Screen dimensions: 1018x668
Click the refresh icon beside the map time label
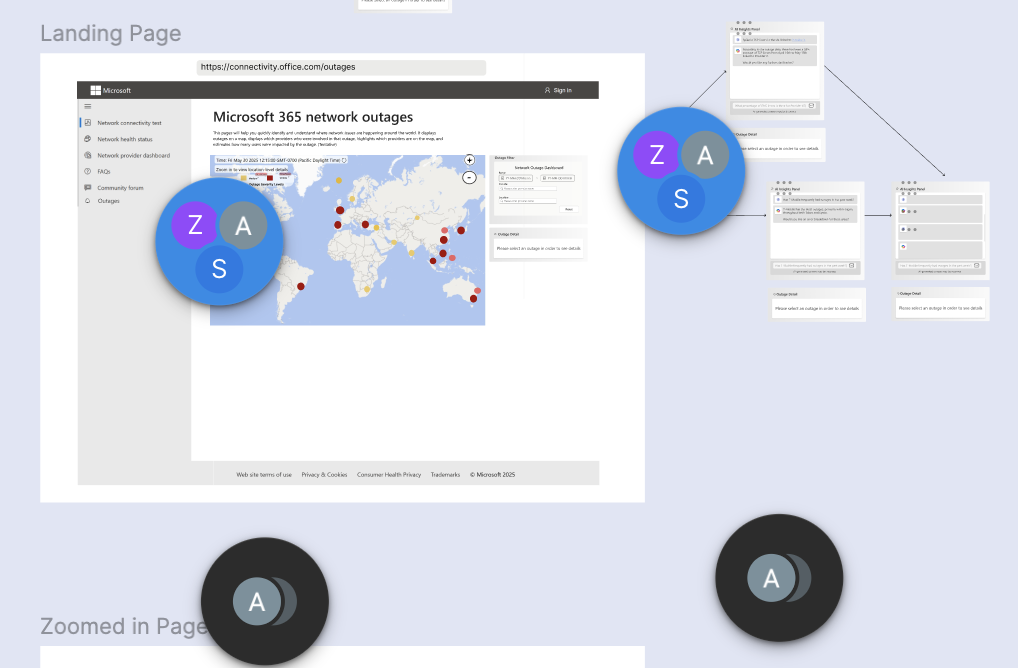(344, 160)
